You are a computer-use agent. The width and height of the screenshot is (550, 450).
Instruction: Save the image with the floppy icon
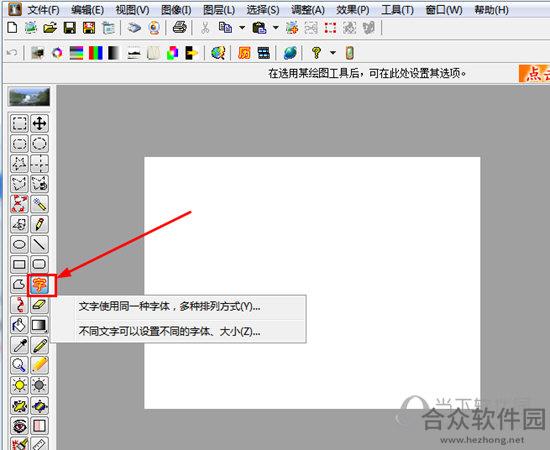pyautogui.click(x=70, y=28)
